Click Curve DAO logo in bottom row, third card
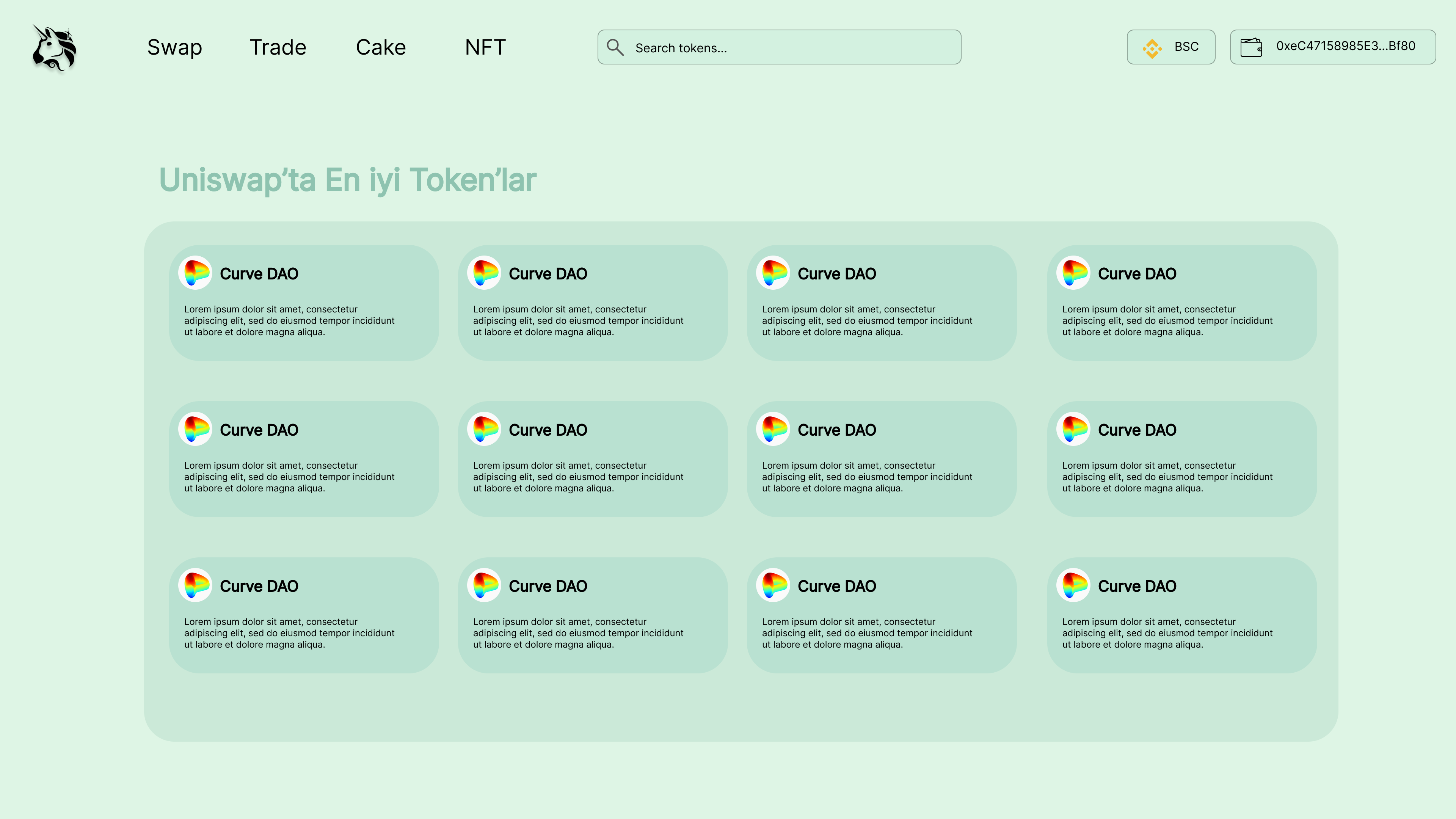 (773, 585)
